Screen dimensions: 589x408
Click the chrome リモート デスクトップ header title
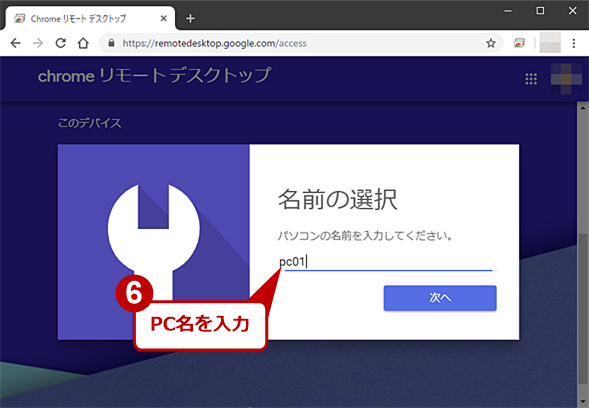154,76
